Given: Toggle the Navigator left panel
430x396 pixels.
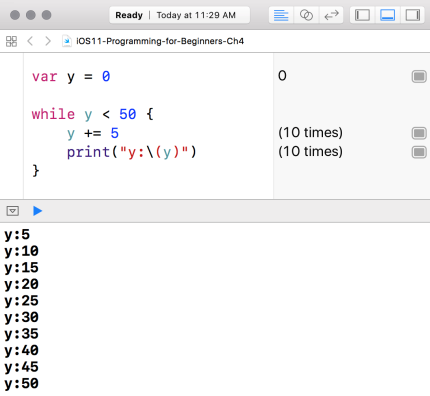Looking at the screenshot, I should click(362, 15).
